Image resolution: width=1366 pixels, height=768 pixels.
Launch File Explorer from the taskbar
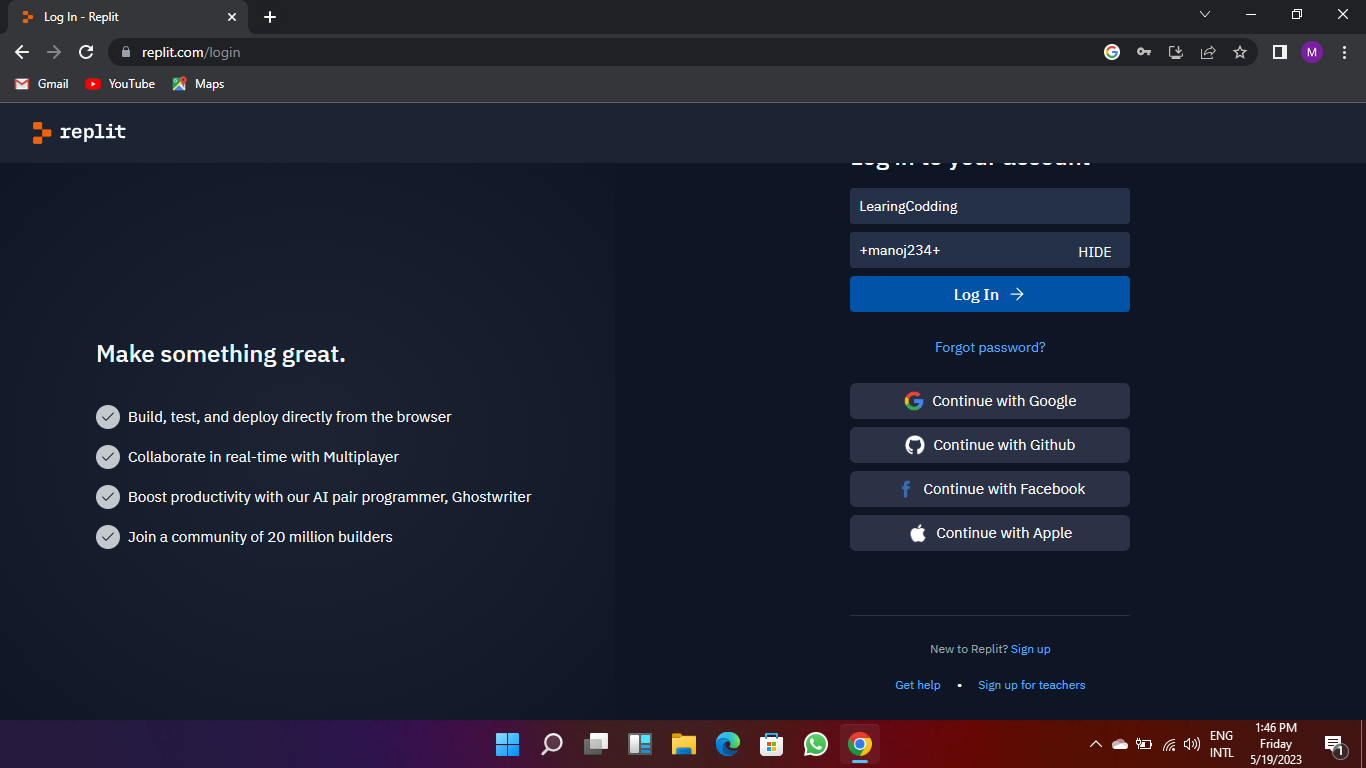coord(684,744)
